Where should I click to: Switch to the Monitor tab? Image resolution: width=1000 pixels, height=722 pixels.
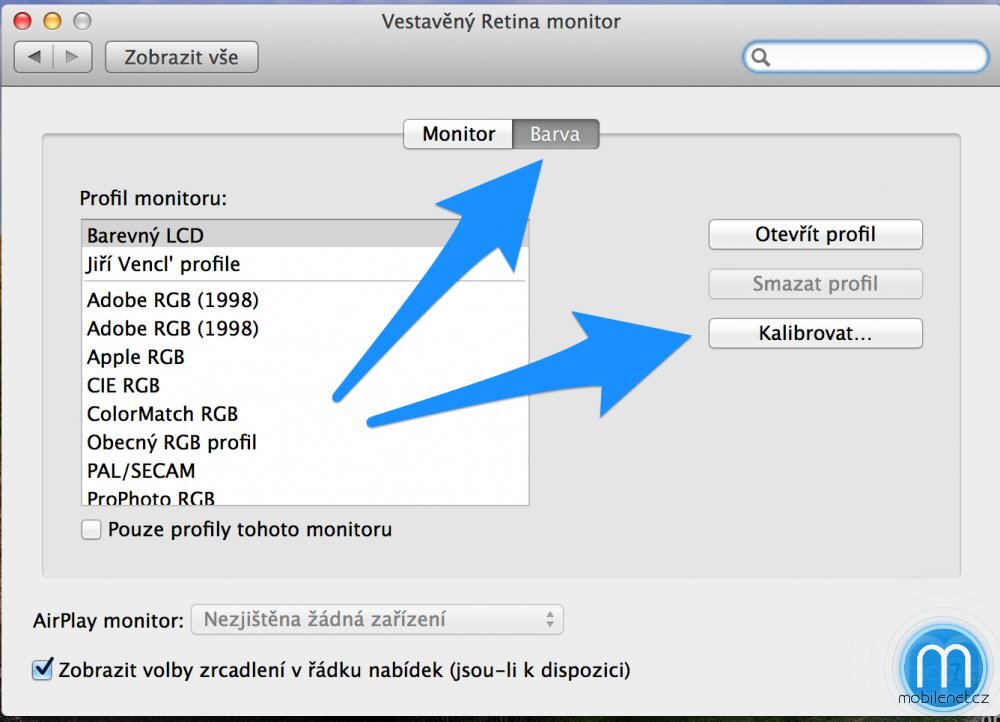click(457, 133)
